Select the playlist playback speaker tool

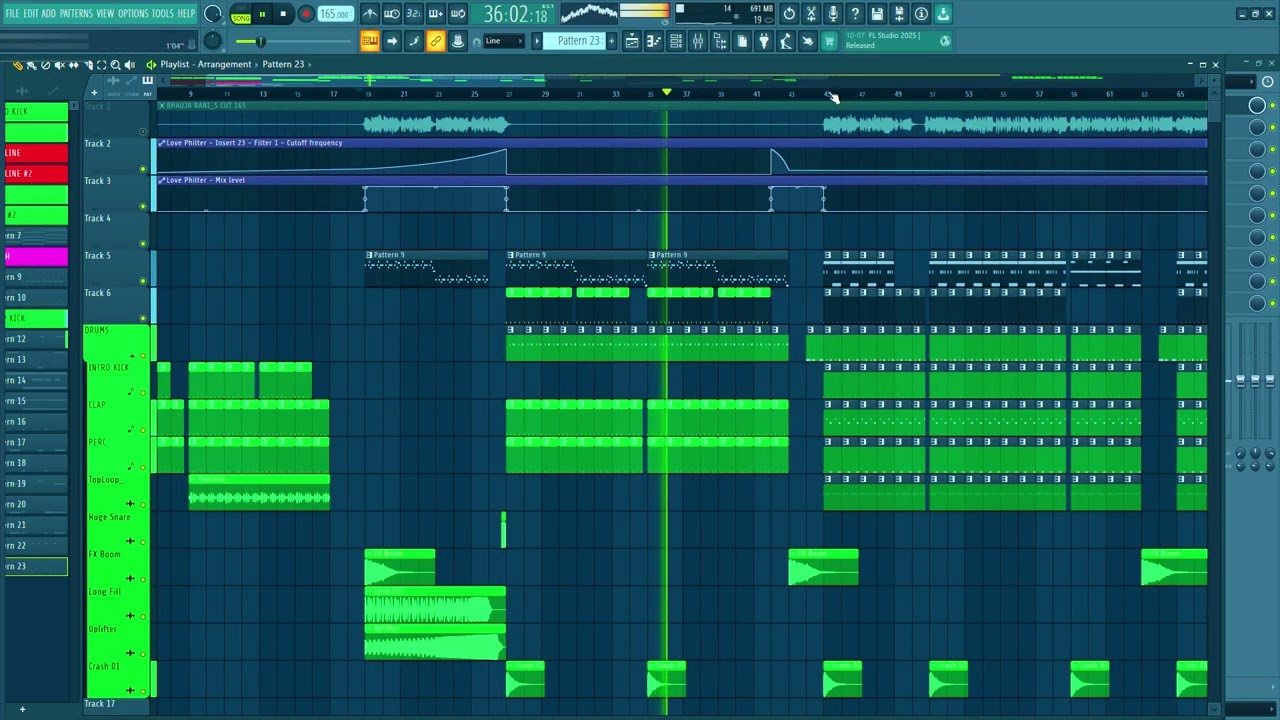[x=129, y=65]
